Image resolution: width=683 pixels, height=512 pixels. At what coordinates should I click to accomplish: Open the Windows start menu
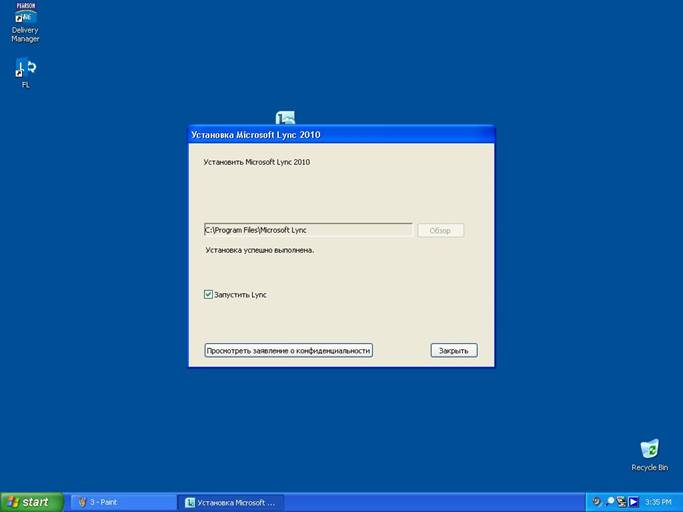pyautogui.click(x=32, y=502)
